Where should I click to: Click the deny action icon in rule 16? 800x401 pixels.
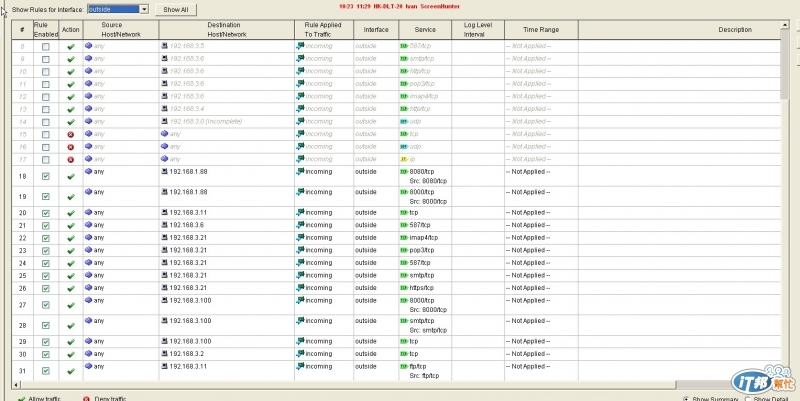[x=71, y=147]
